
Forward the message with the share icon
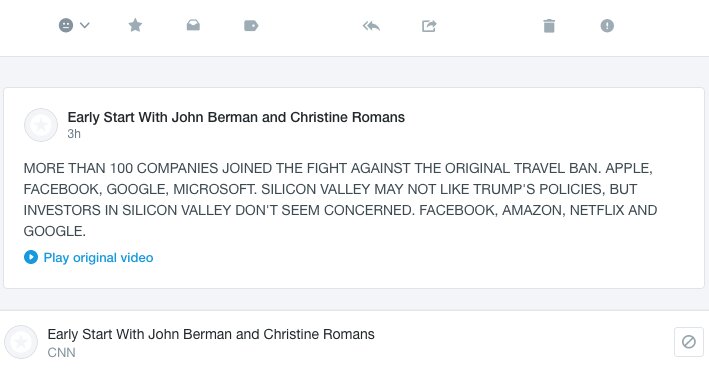[x=429, y=26]
